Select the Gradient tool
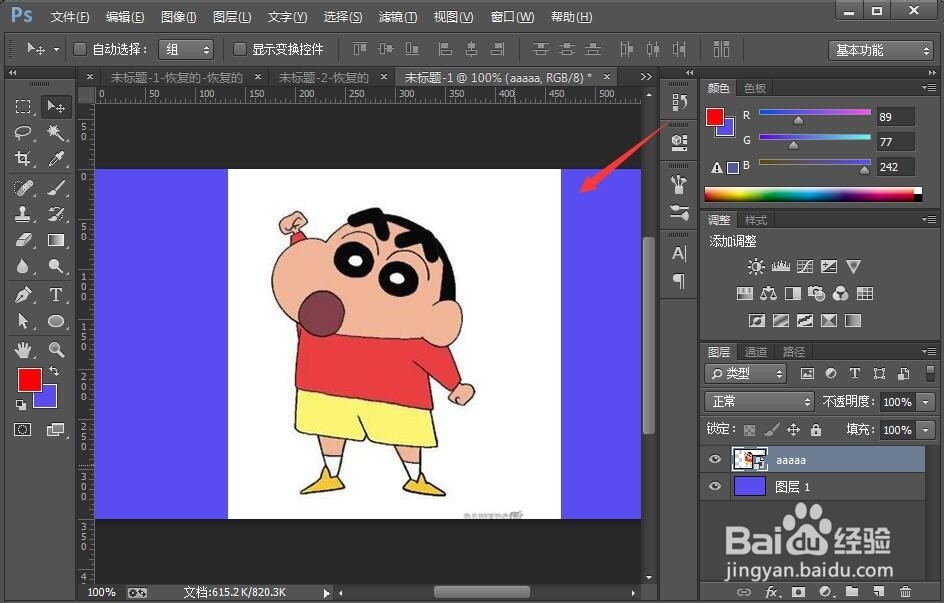This screenshot has height=603, width=944. [x=56, y=240]
